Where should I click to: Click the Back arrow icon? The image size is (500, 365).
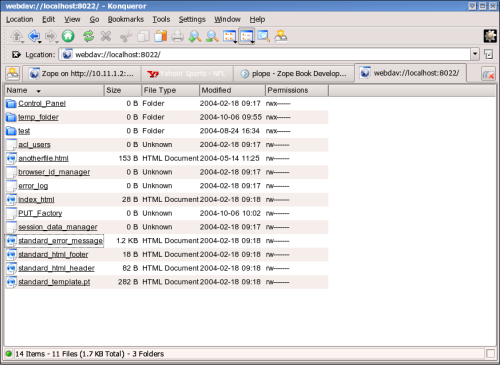33,36
